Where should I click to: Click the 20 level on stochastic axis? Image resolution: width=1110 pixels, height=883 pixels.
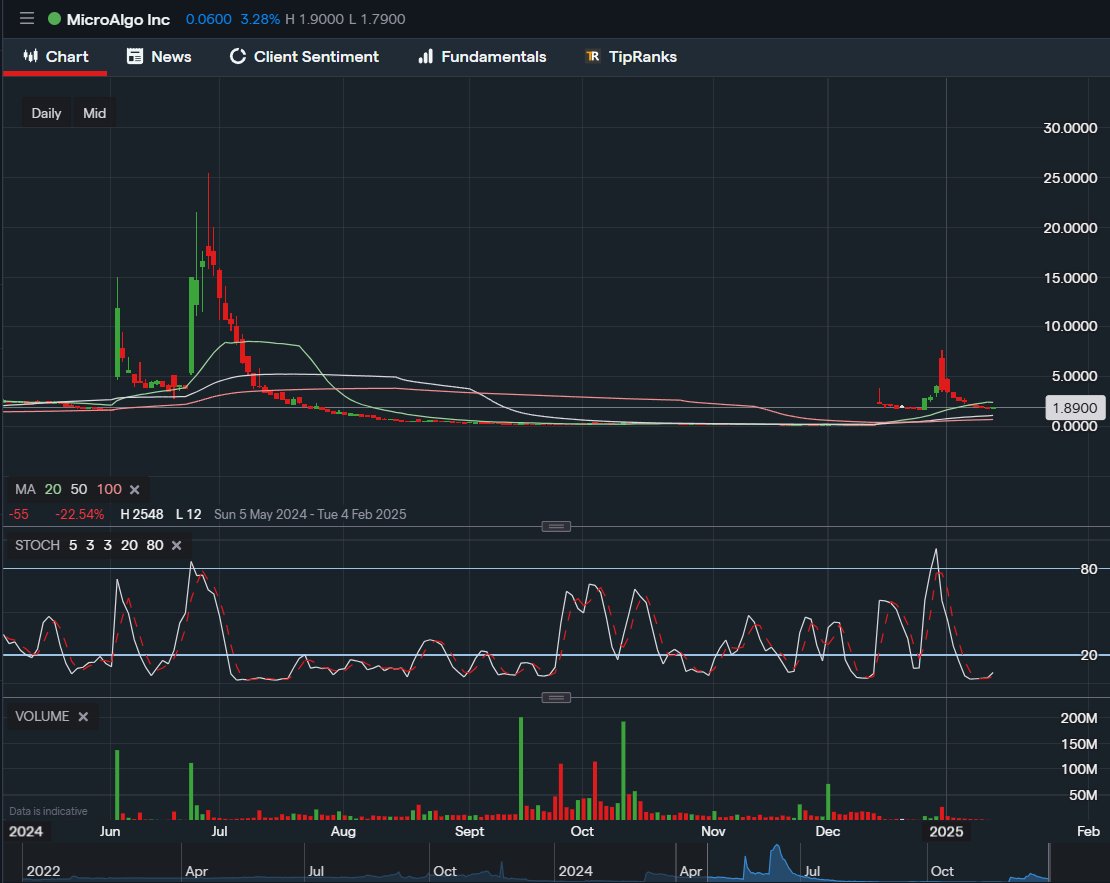tap(1089, 655)
